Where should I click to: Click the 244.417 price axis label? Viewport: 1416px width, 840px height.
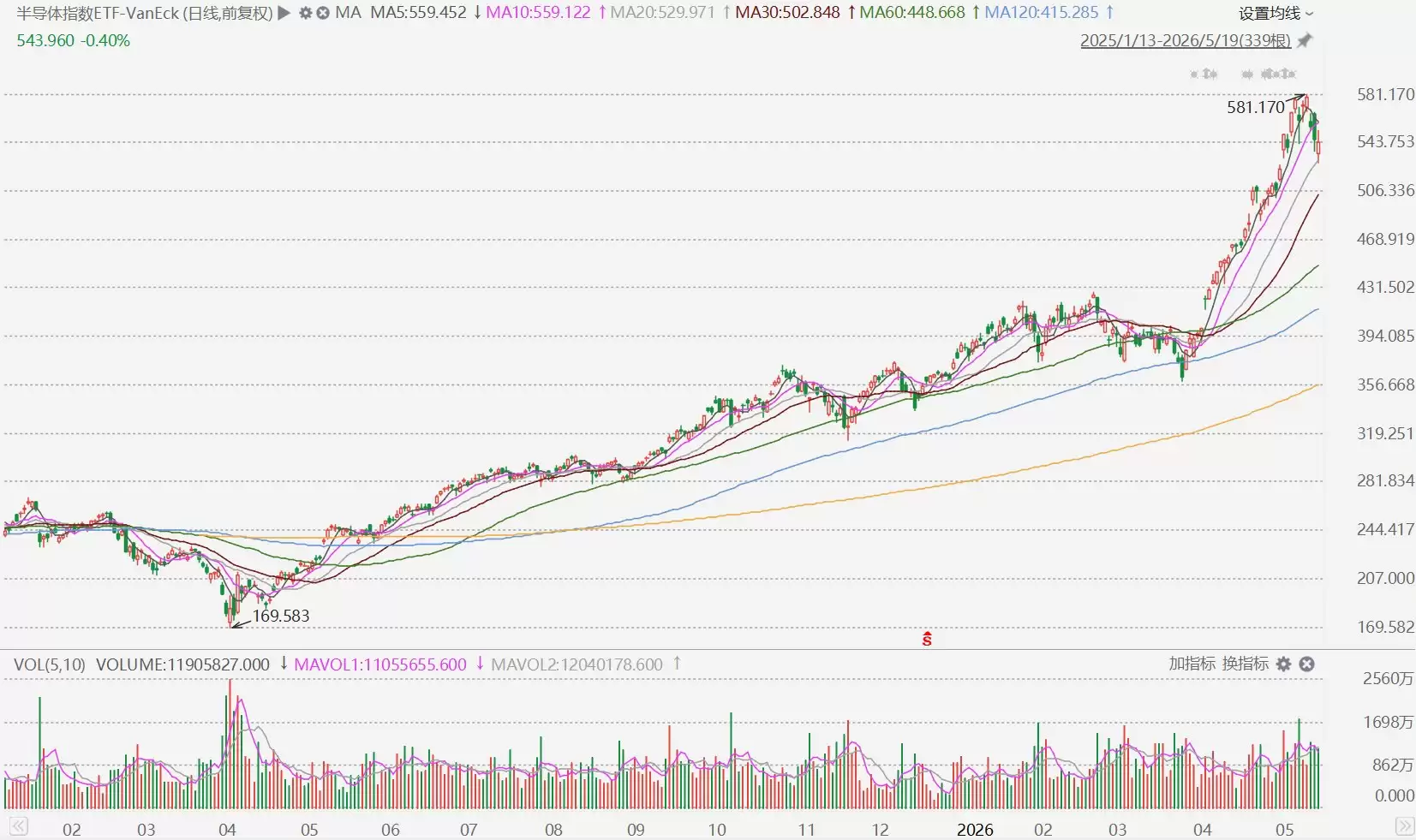(x=1385, y=529)
